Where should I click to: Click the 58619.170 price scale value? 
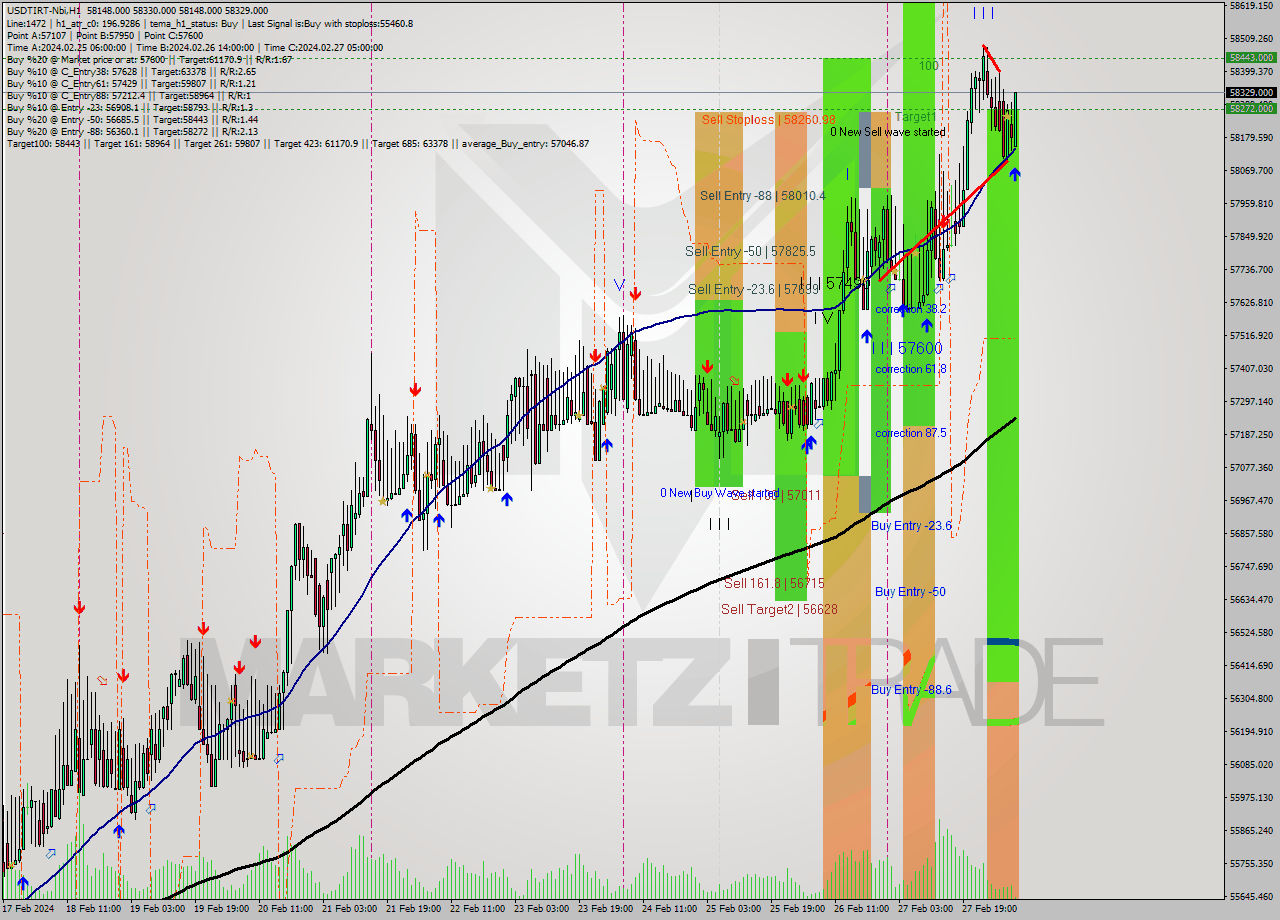[x=1251, y=6]
